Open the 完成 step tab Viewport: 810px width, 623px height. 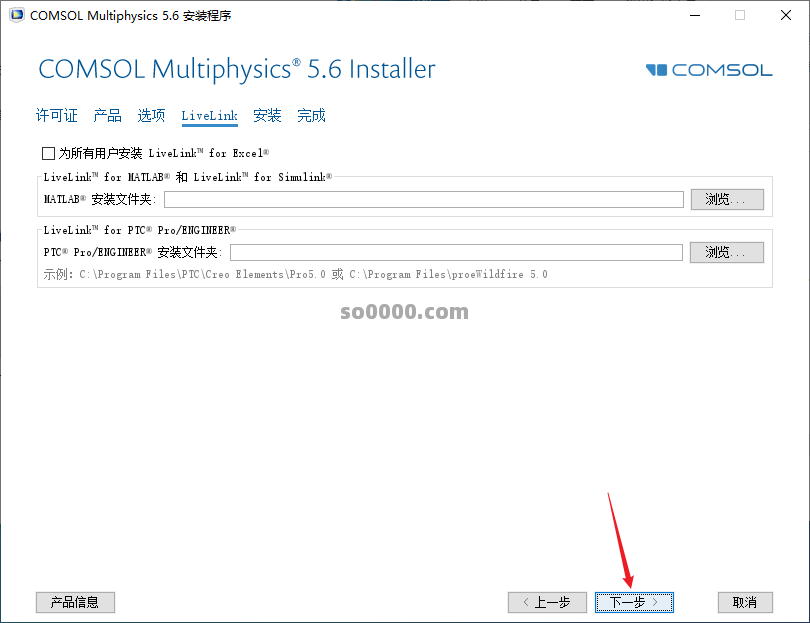311,116
